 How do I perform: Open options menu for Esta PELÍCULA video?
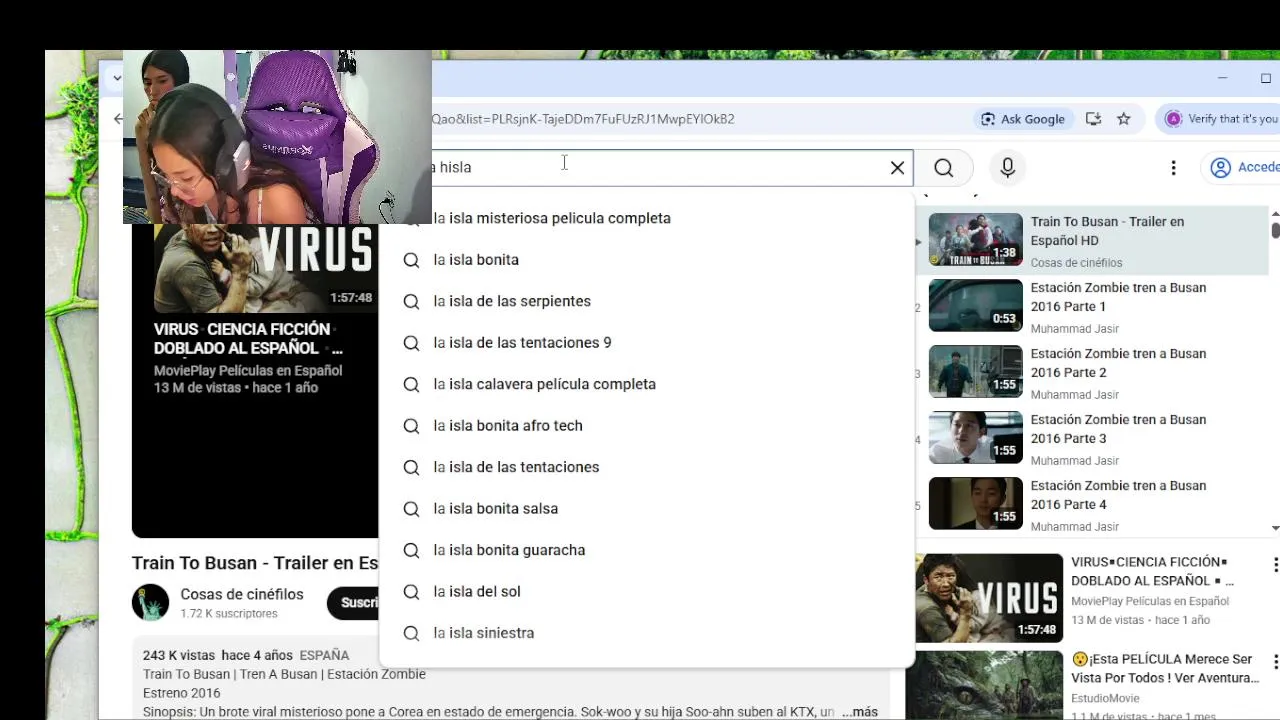[x=1275, y=663]
